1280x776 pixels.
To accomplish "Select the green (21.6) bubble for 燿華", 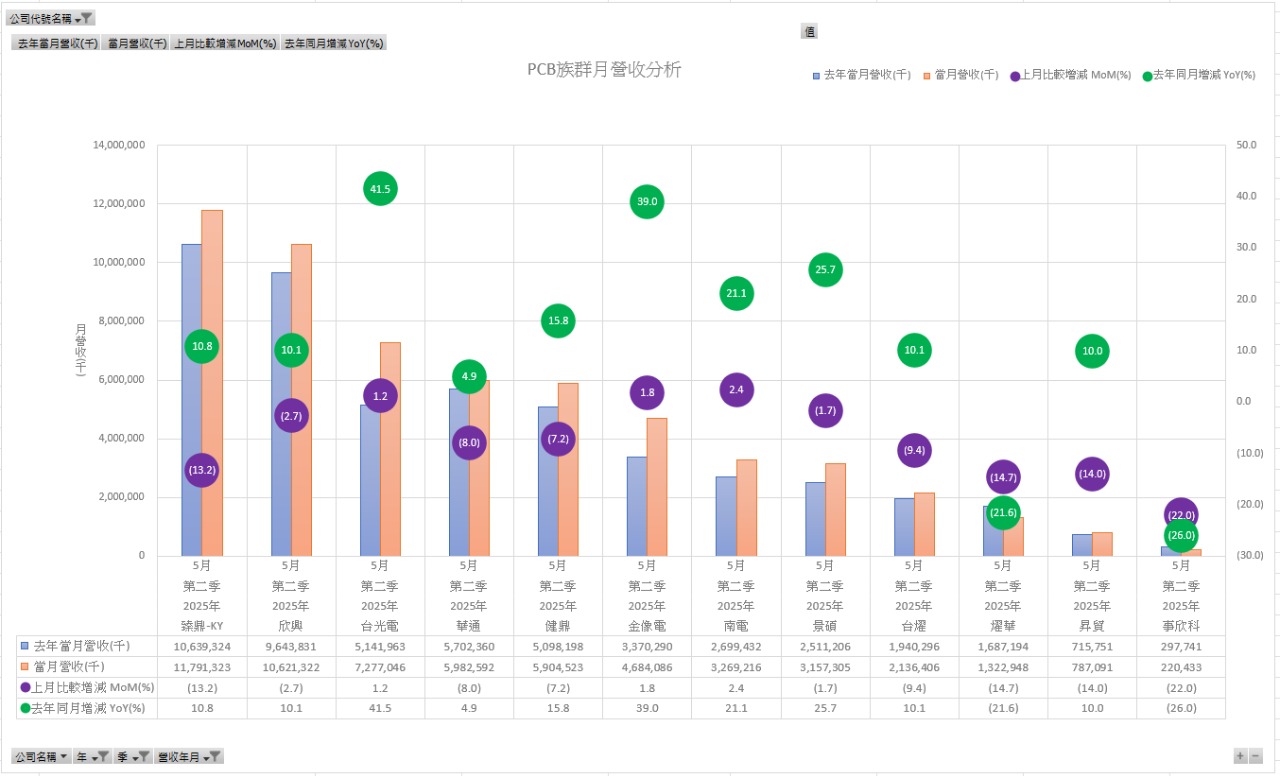I will (x=1003, y=513).
